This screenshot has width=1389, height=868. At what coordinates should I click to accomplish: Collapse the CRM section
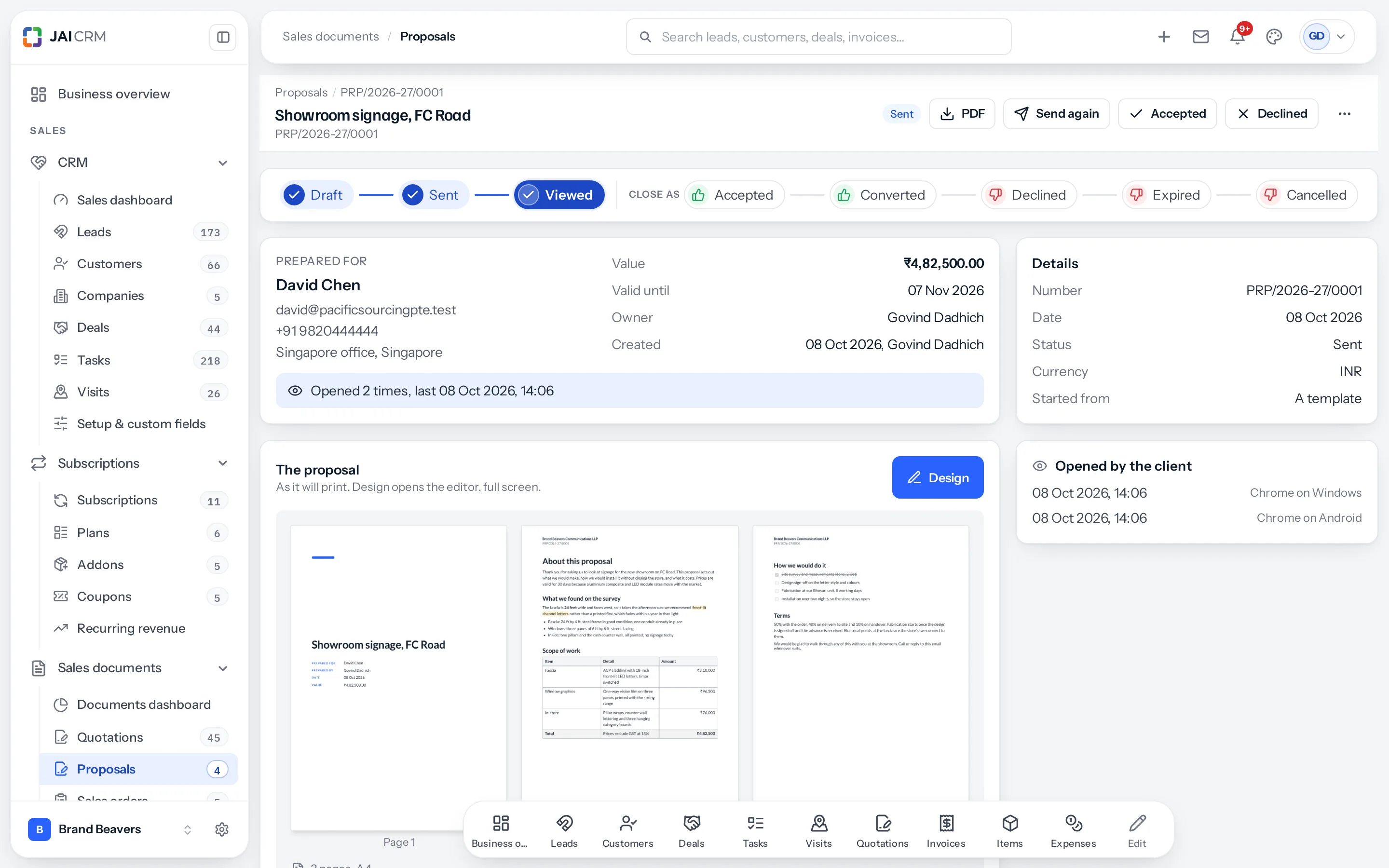pyautogui.click(x=223, y=163)
